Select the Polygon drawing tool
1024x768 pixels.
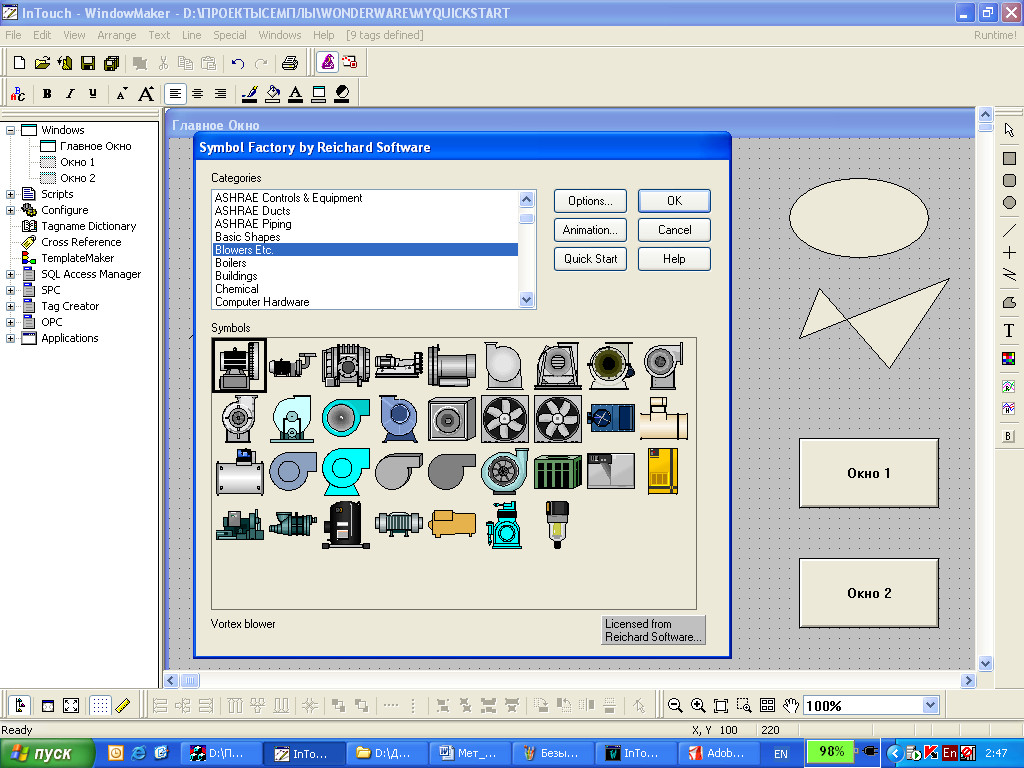1009,302
